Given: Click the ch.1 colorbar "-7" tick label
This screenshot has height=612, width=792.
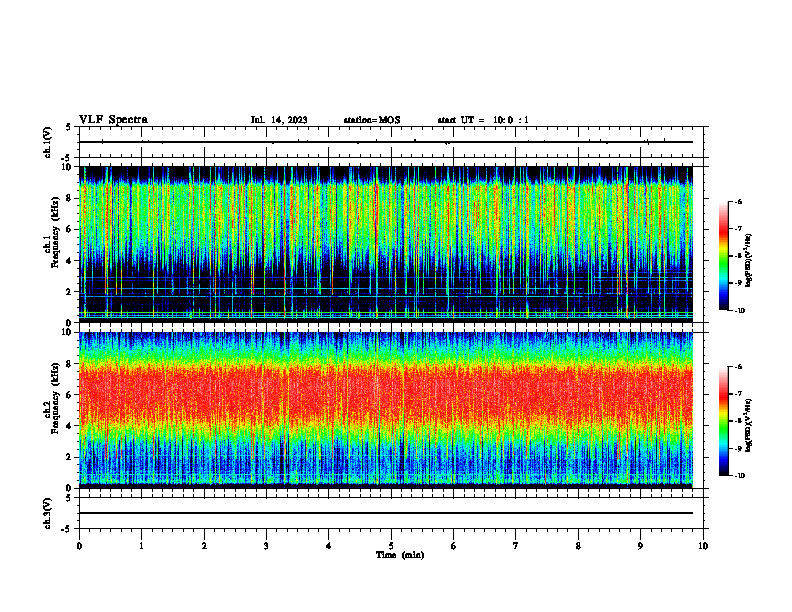Looking at the screenshot, I should point(738,229).
